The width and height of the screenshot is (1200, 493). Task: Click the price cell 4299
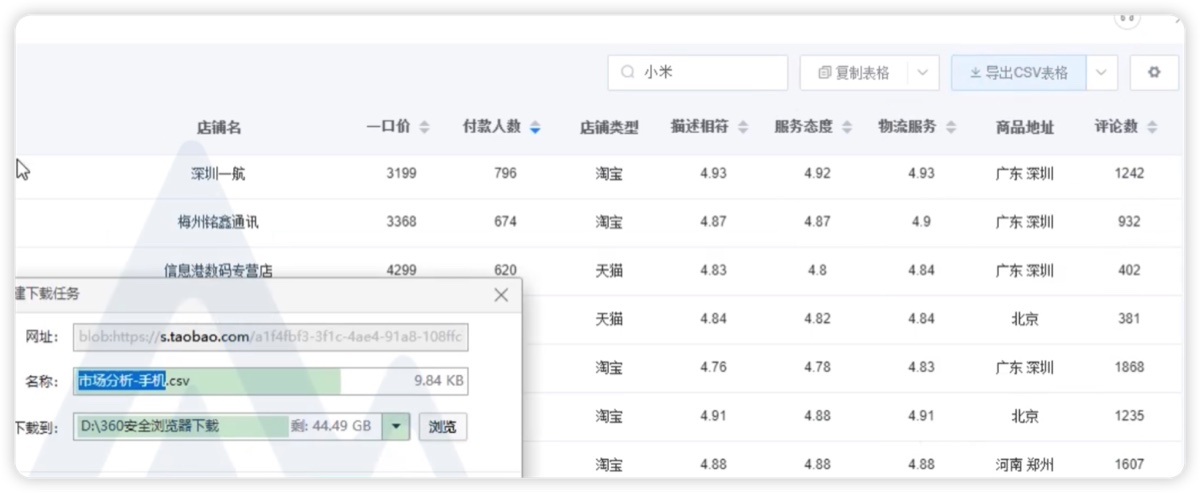401,270
